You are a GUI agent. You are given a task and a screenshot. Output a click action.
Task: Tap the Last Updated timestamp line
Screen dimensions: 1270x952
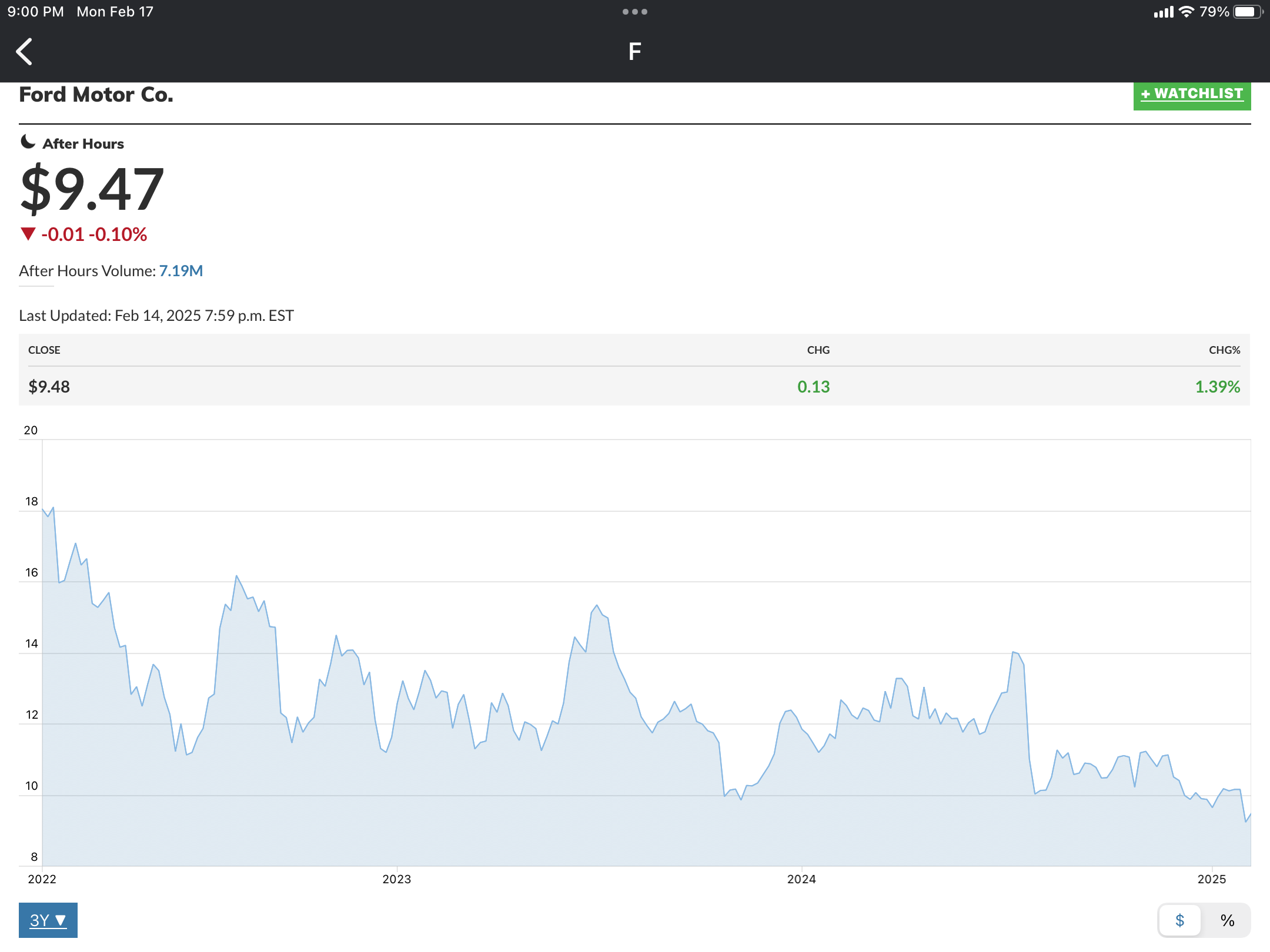(156, 316)
